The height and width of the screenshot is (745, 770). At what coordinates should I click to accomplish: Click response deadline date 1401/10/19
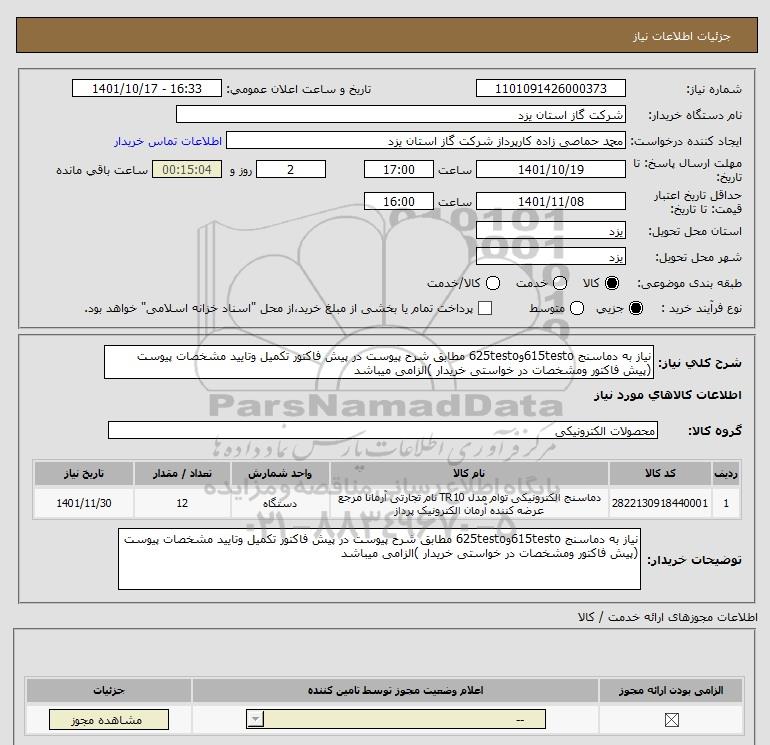550,170
